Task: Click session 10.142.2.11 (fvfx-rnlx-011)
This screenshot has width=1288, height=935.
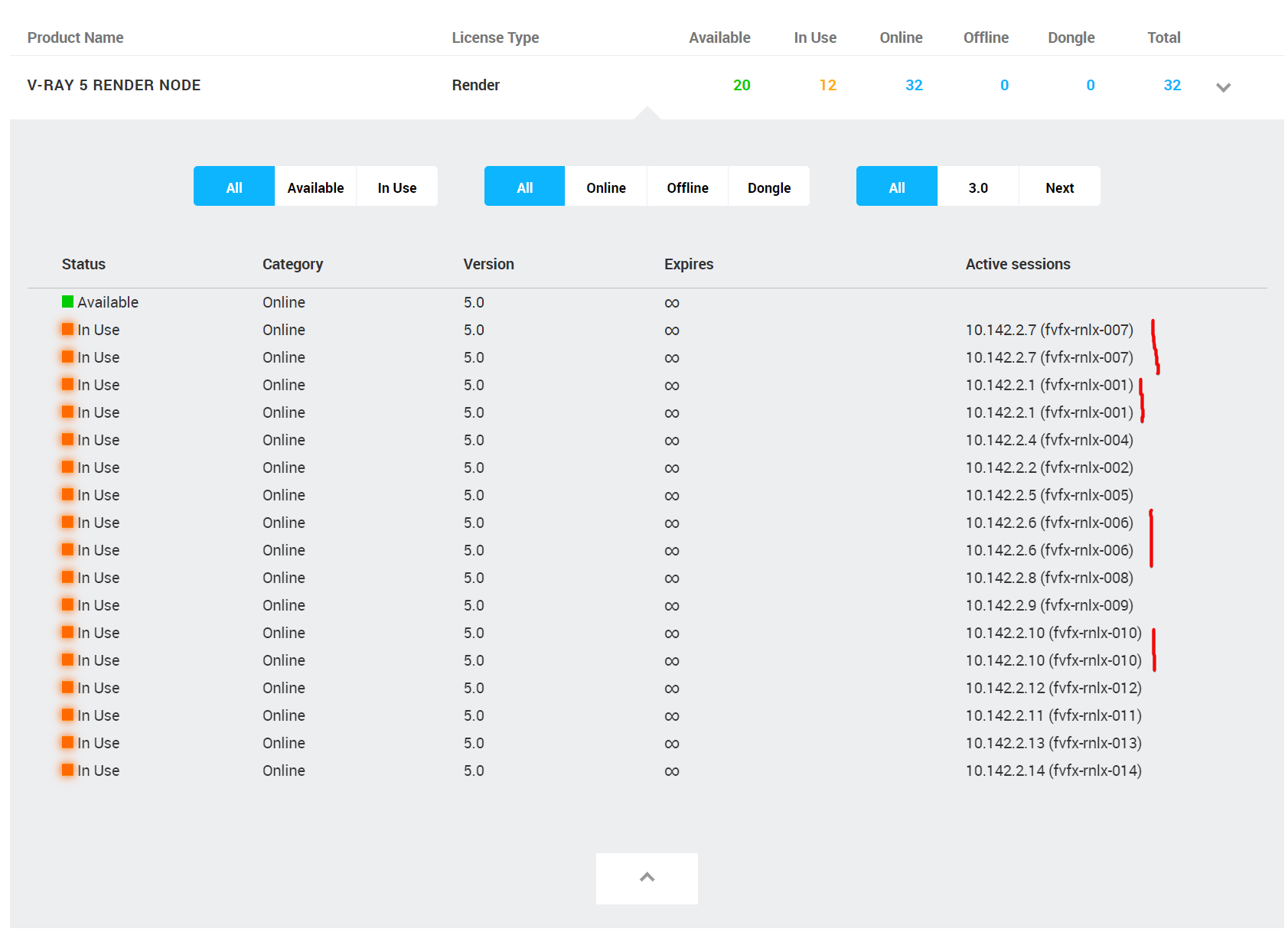Action: click(1054, 715)
